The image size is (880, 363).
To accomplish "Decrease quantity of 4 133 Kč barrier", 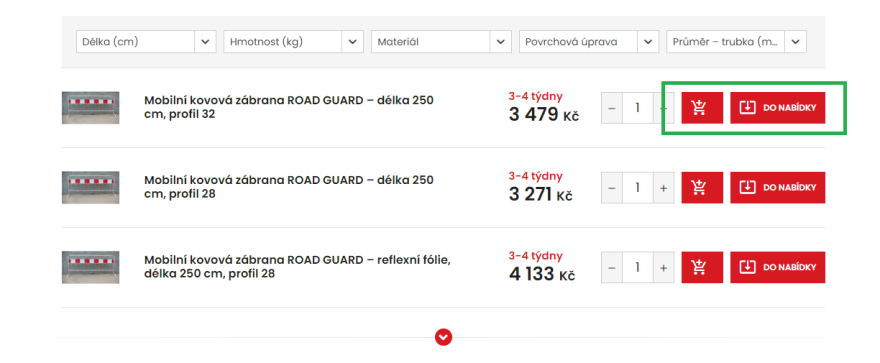I will [612, 267].
